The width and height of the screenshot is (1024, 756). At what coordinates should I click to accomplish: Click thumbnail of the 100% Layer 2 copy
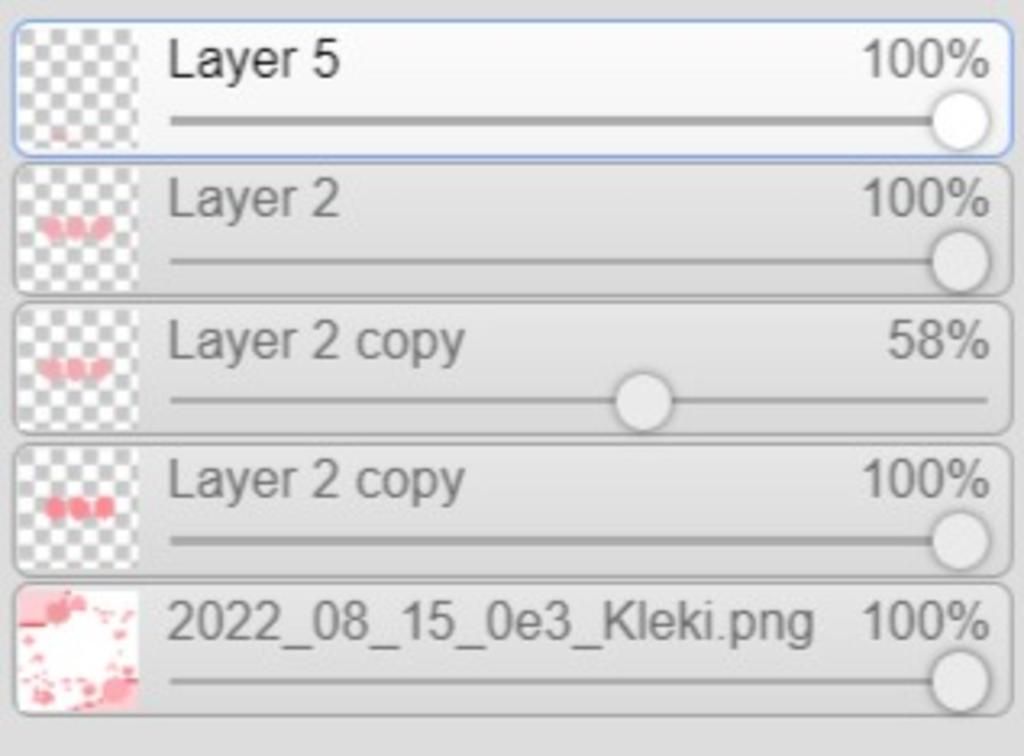78,509
